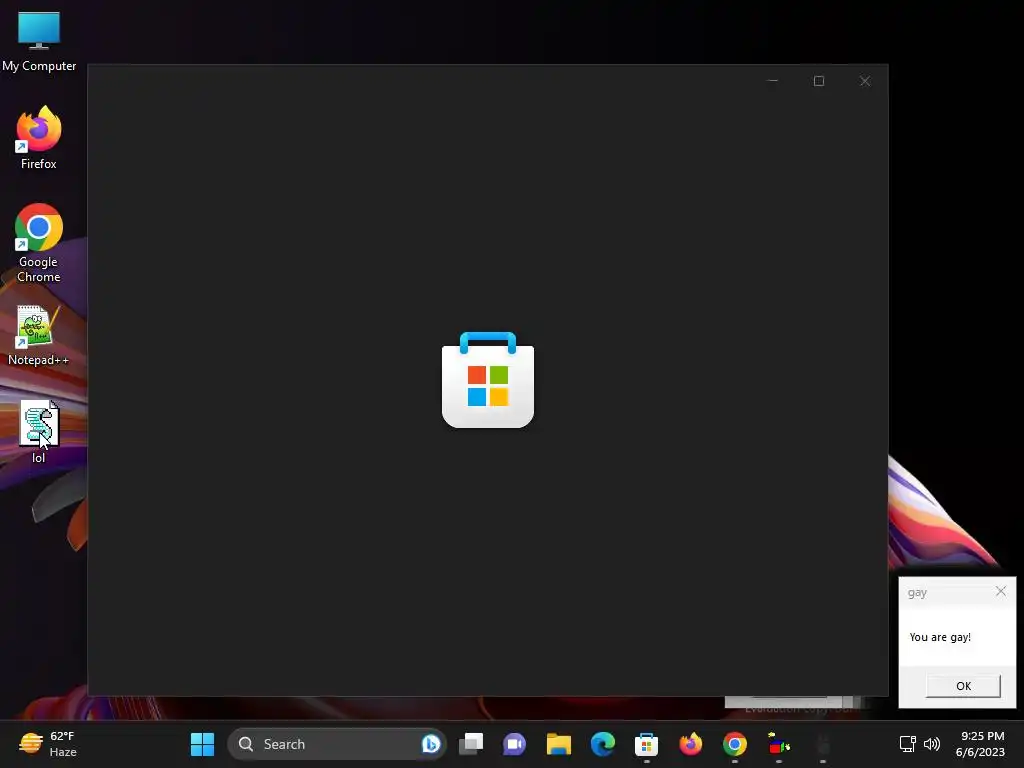Screen dimensions: 1024x768
Task: Open the volume control in system tray
Action: pos(932,744)
